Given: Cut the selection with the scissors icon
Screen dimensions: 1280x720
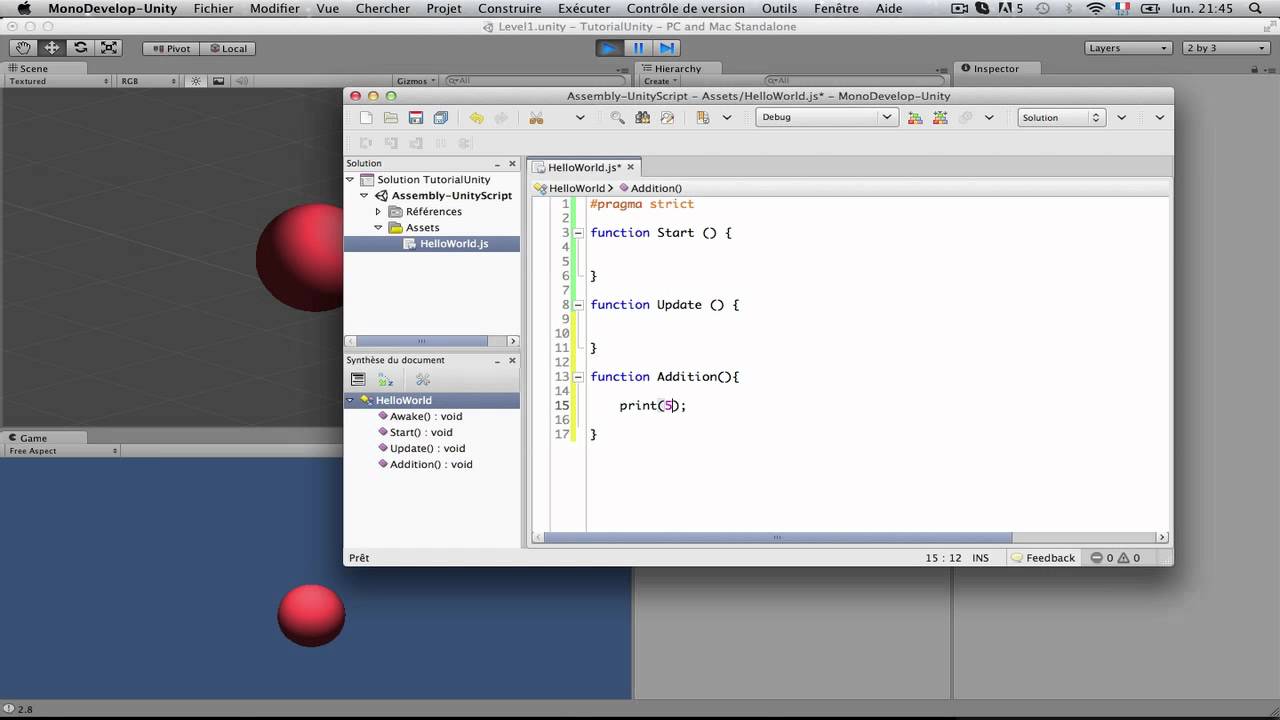Looking at the screenshot, I should click(536, 118).
